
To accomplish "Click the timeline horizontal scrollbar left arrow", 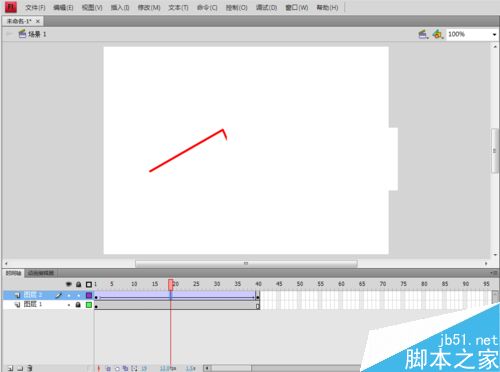I will (x=207, y=368).
